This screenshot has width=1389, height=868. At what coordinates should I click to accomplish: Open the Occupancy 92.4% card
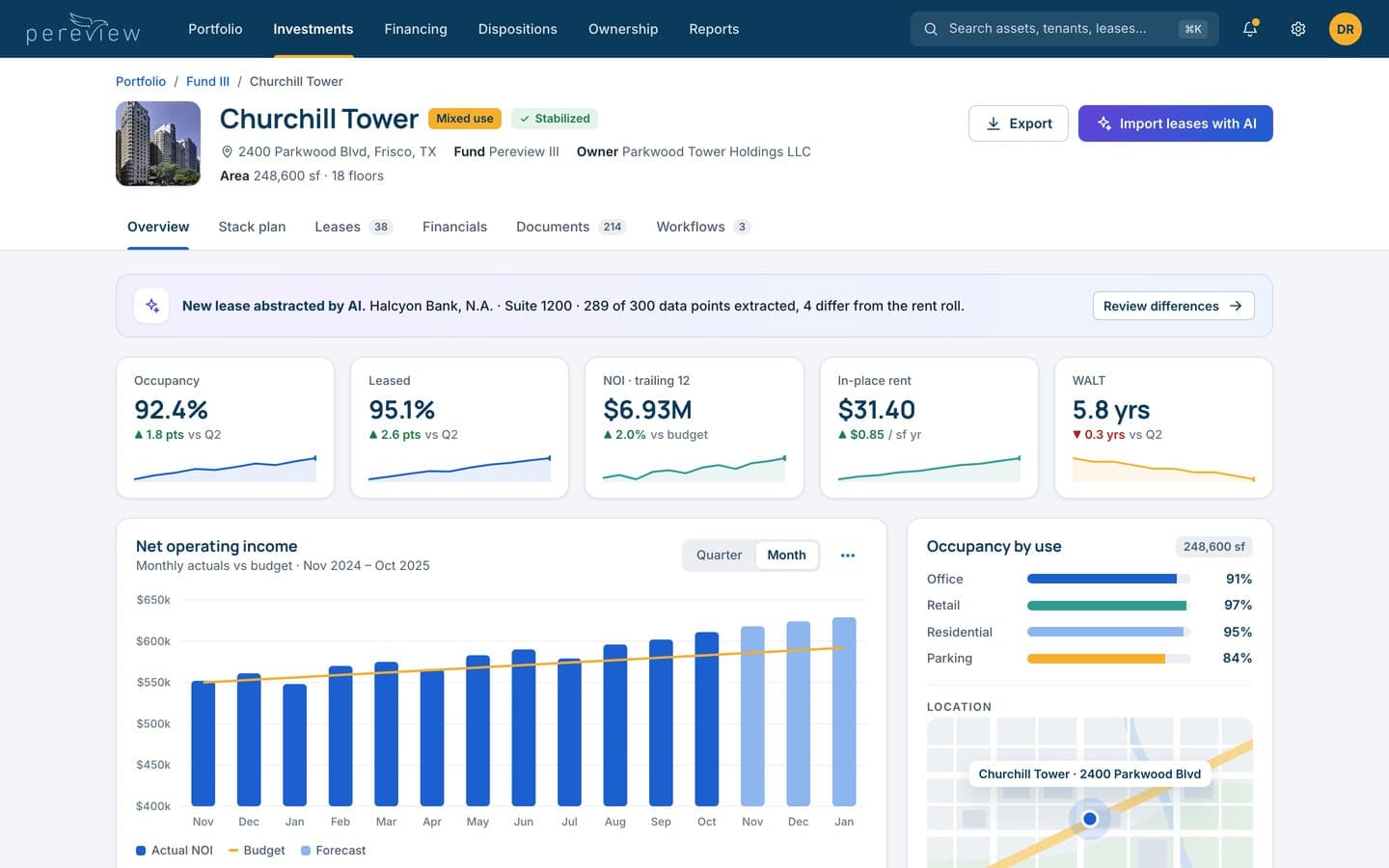coord(225,428)
